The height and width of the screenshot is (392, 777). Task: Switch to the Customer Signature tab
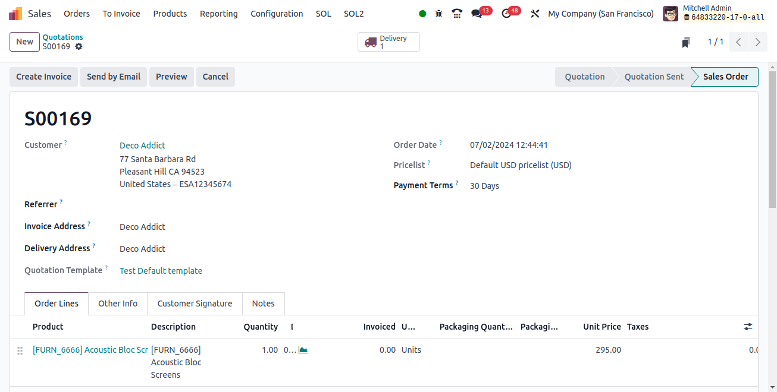coord(195,303)
